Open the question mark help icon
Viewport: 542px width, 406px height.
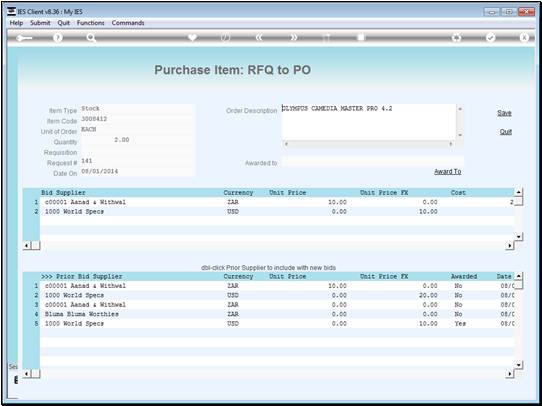58,38
